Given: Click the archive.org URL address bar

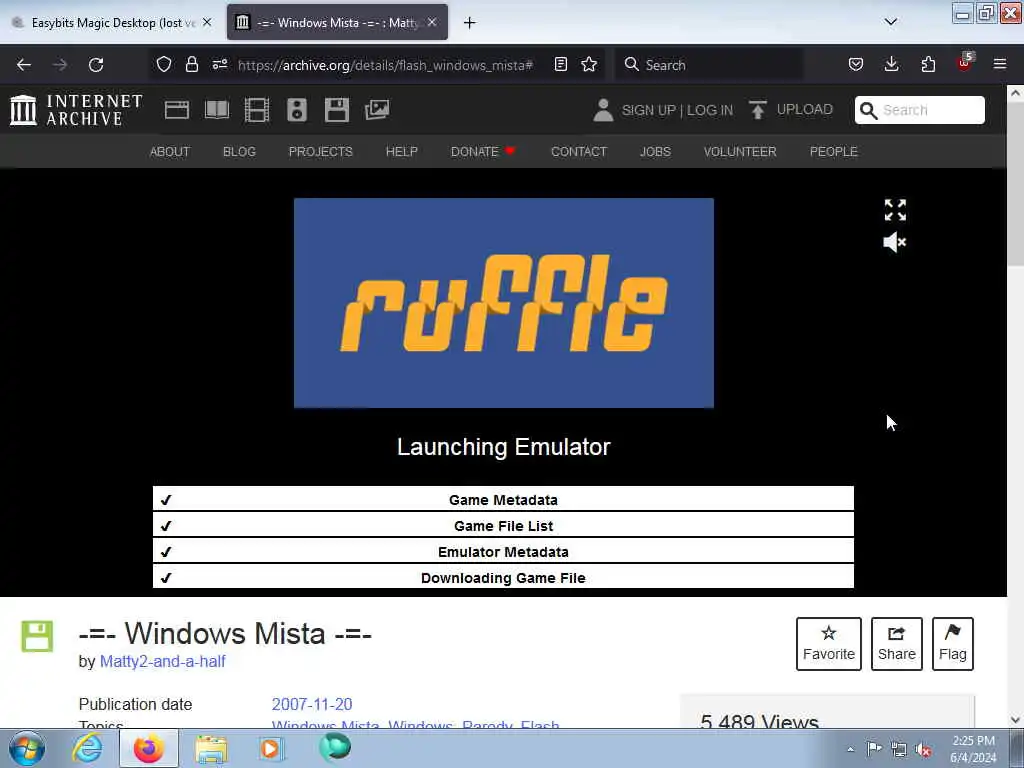Looking at the screenshot, I should point(385,65).
